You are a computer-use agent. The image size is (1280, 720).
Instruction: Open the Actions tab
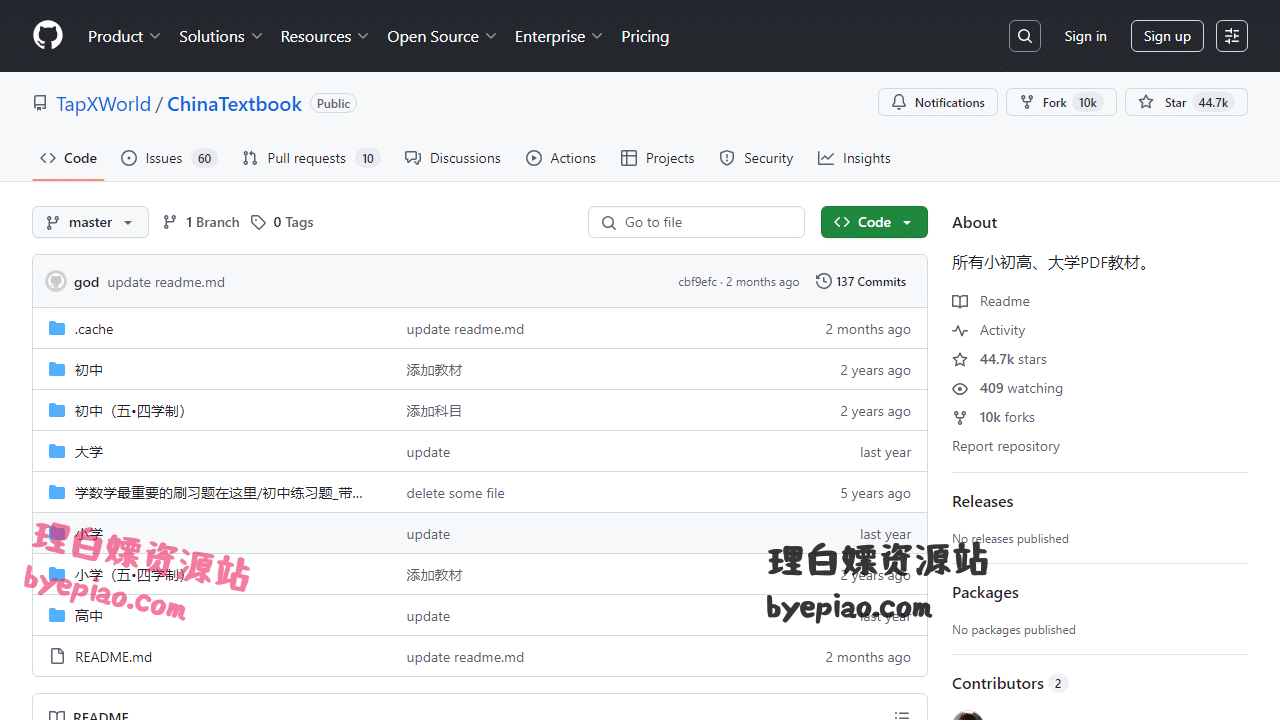(561, 158)
